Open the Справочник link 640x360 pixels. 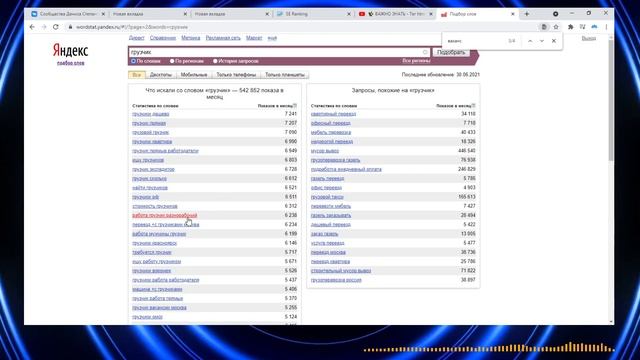click(x=162, y=38)
